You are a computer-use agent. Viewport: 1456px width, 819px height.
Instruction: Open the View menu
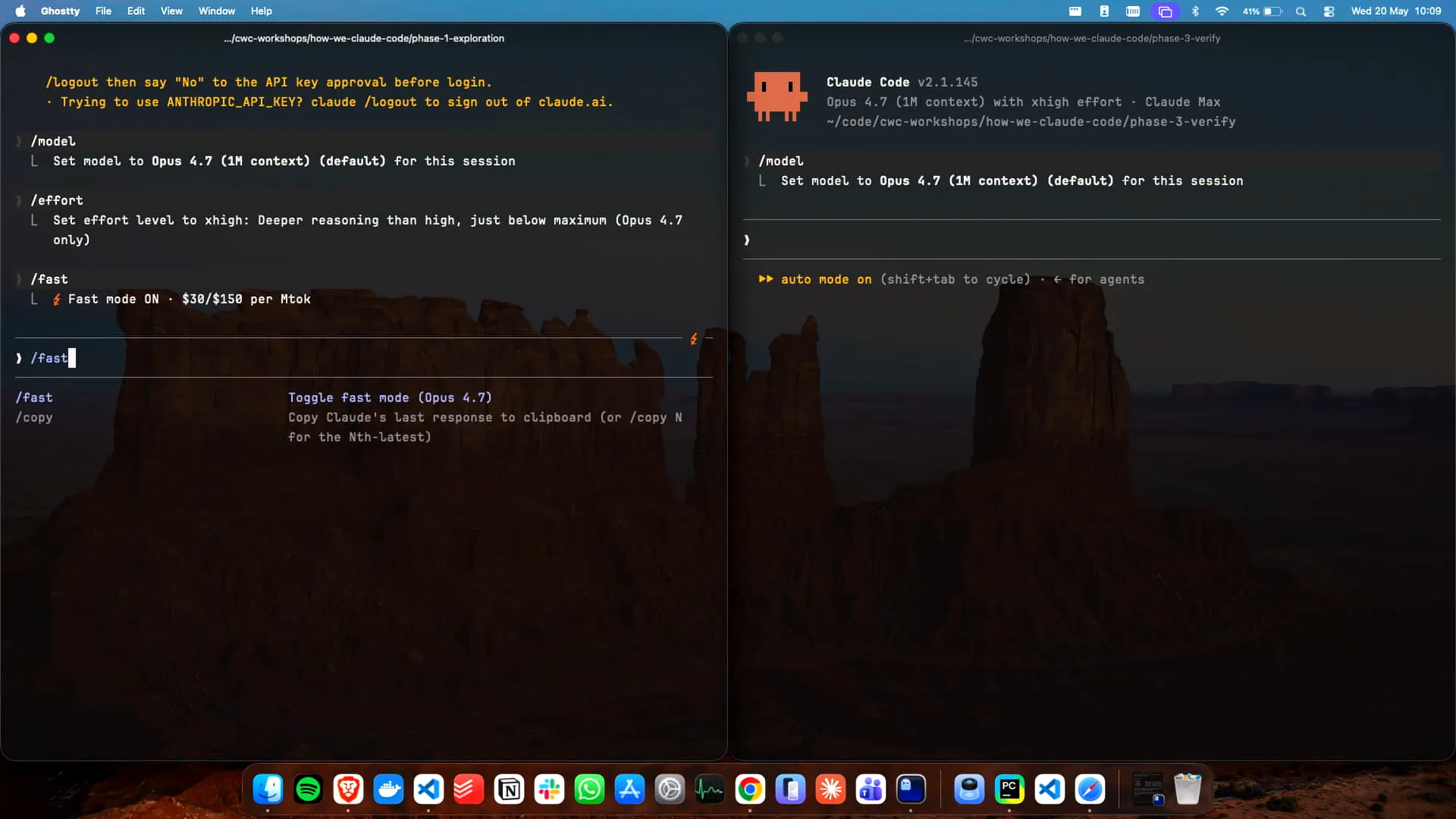point(171,11)
